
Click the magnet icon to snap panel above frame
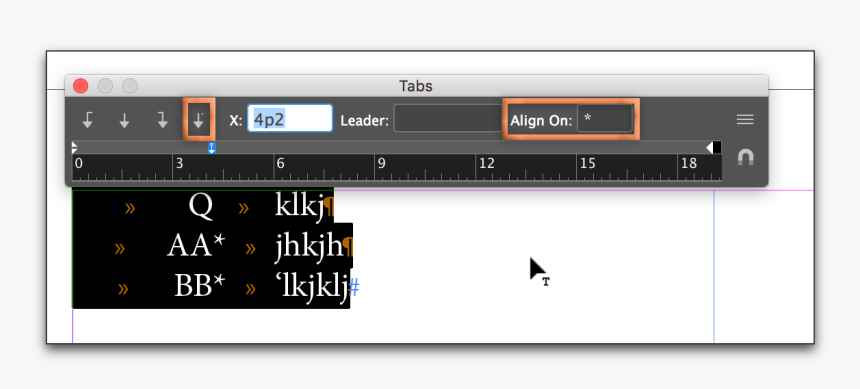pos(745,158)
